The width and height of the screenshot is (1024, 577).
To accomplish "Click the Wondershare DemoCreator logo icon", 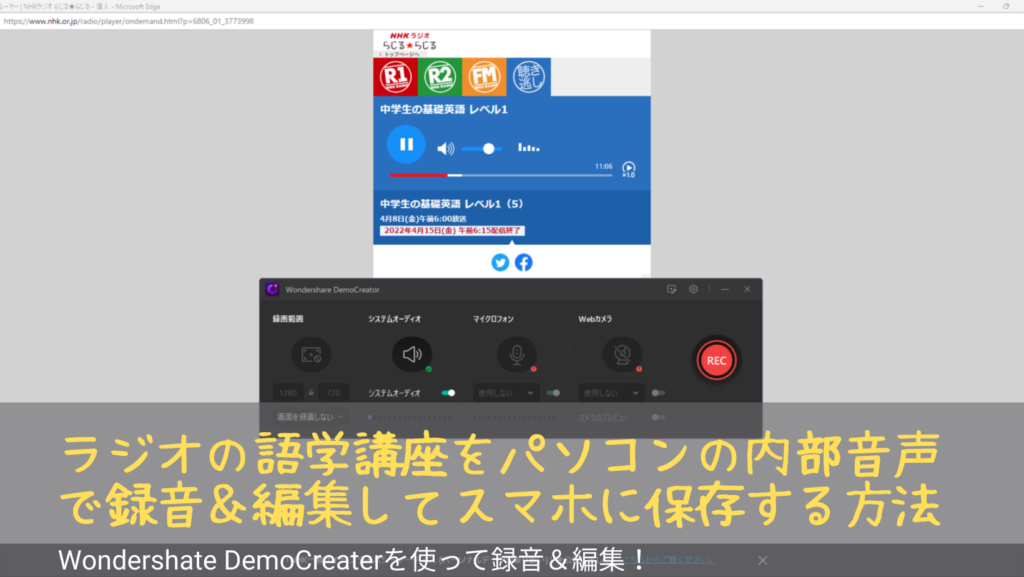I will (272, 289).
